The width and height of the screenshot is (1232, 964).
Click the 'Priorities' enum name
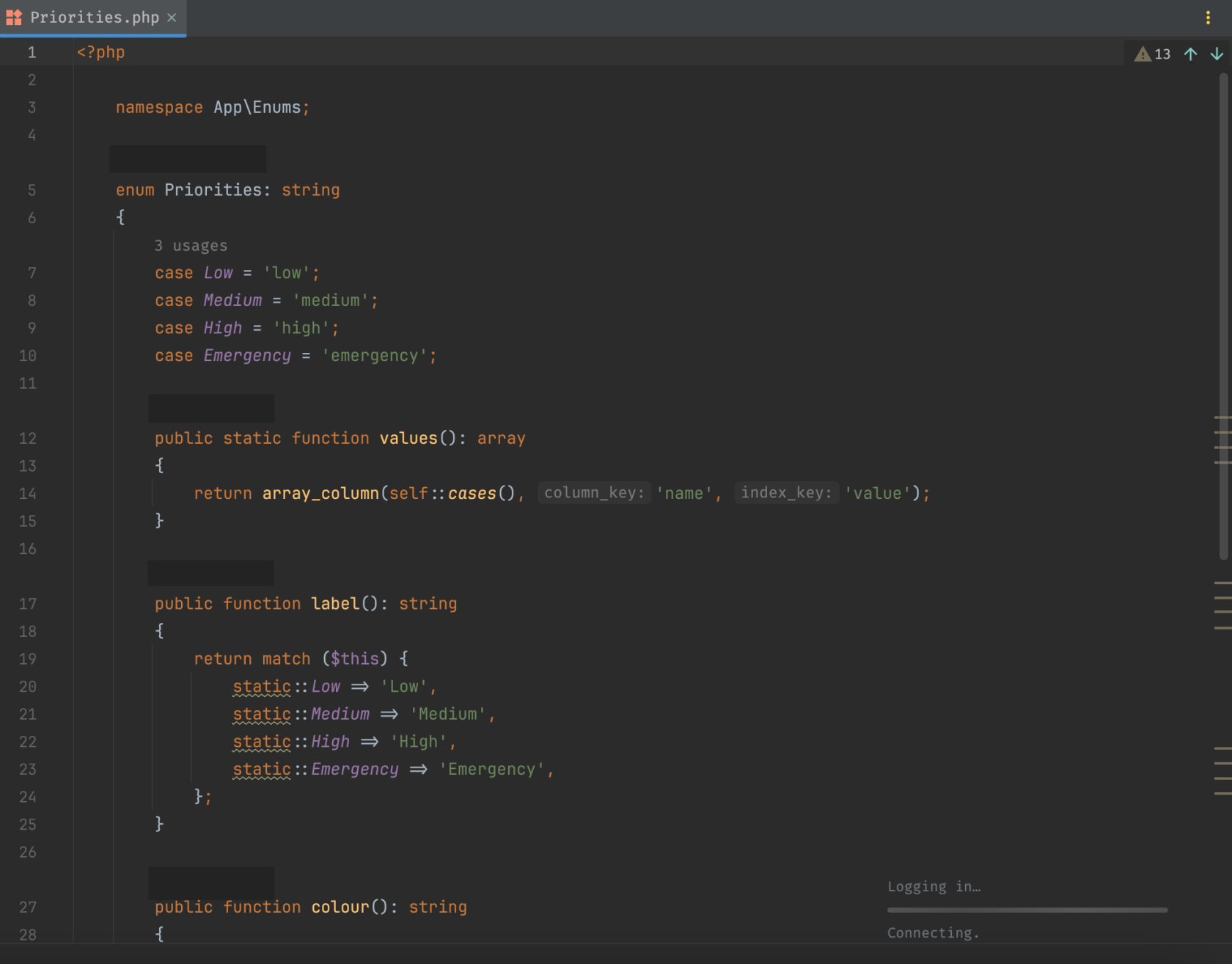click(213, 190)
